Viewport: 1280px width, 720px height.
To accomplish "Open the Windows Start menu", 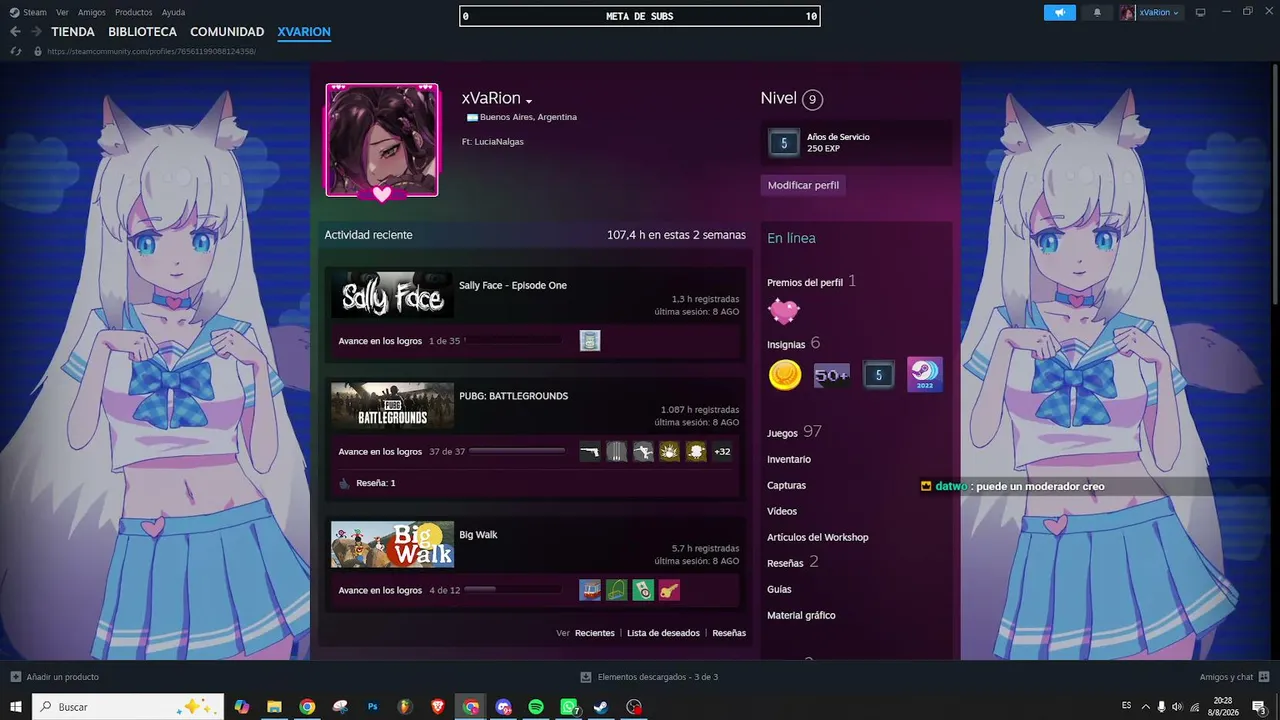I will coord(16,707).
